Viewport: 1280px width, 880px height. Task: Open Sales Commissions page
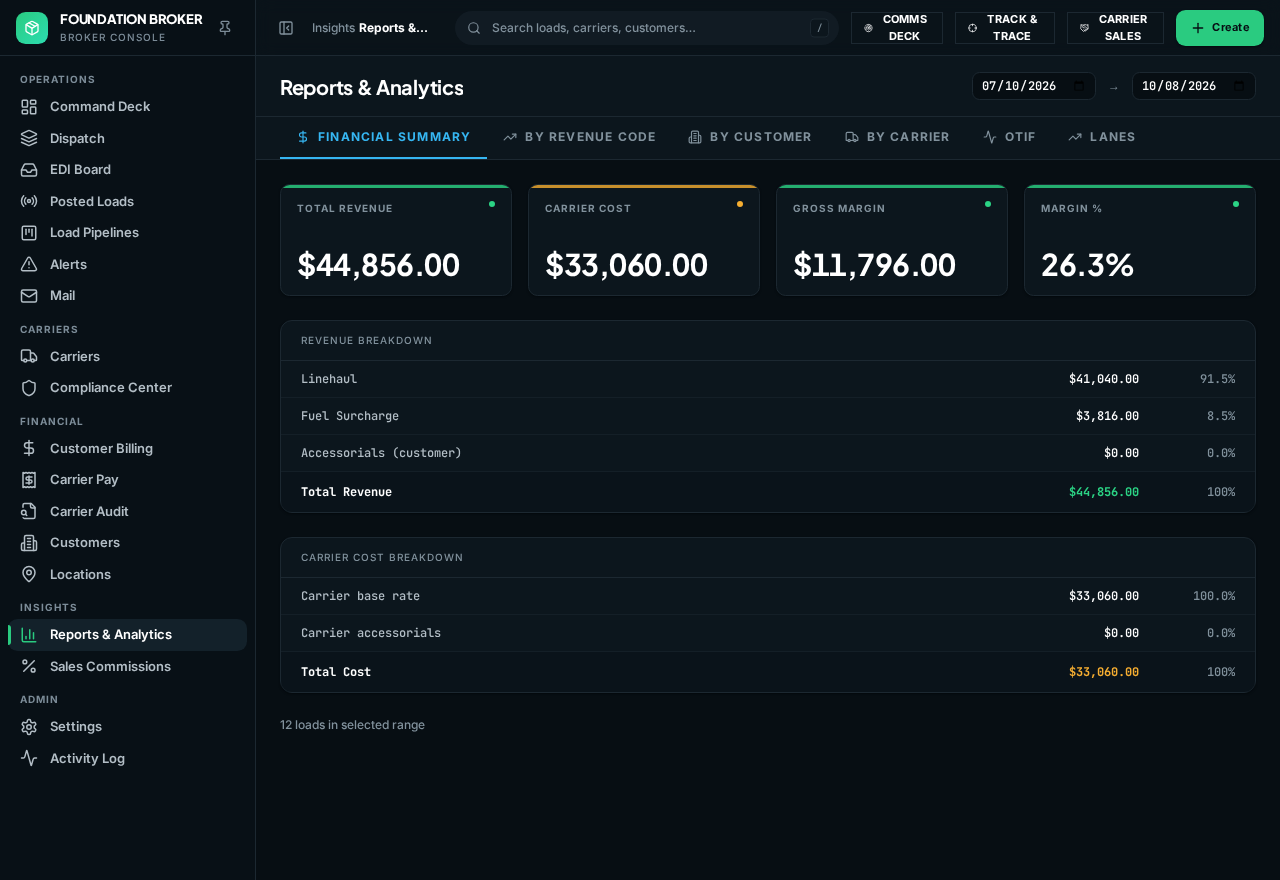128,666
